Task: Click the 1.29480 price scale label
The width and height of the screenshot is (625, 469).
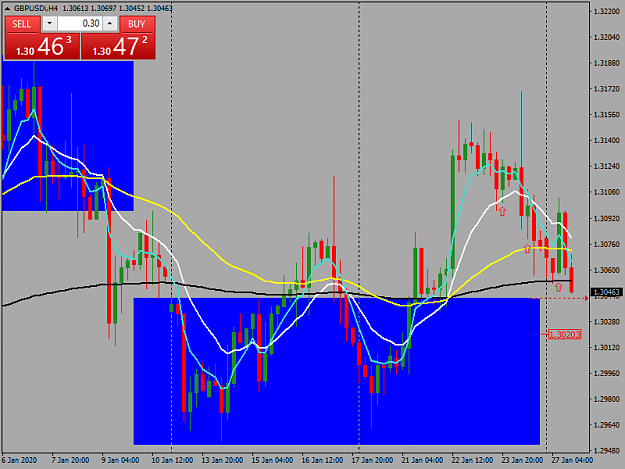Action: (607, 451)
